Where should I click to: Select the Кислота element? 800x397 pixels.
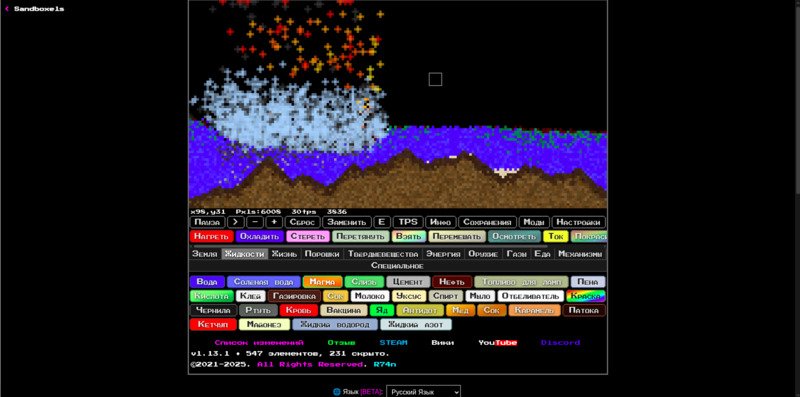coord(212,296)
